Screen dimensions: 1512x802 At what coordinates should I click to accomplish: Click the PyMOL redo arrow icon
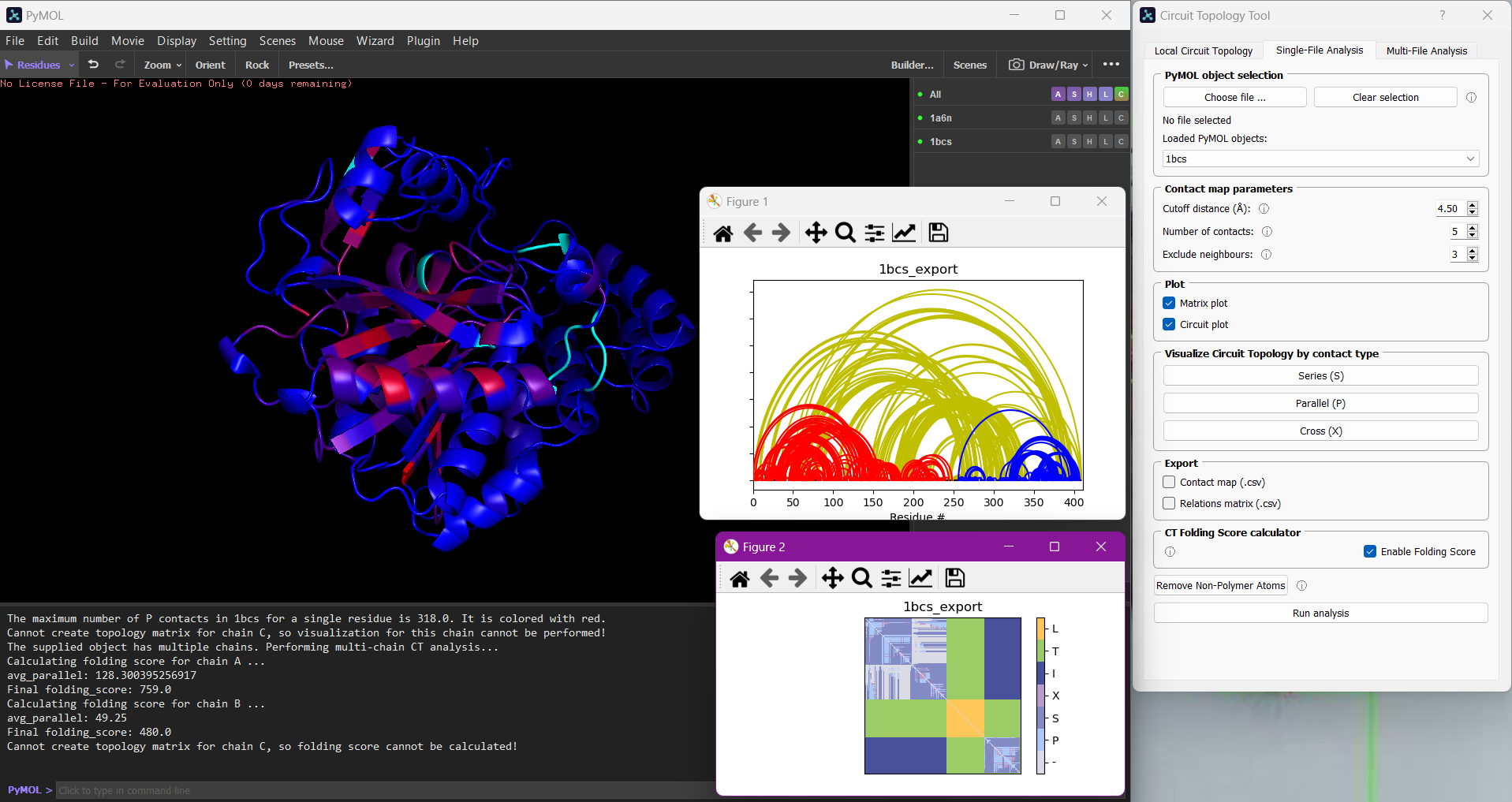point(120,65)
